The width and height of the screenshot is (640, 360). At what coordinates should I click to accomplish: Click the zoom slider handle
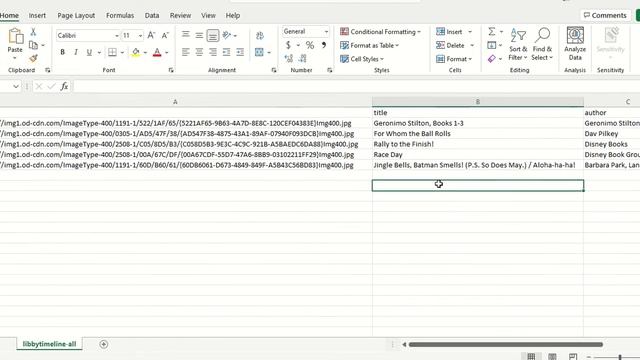coord(620,357)
